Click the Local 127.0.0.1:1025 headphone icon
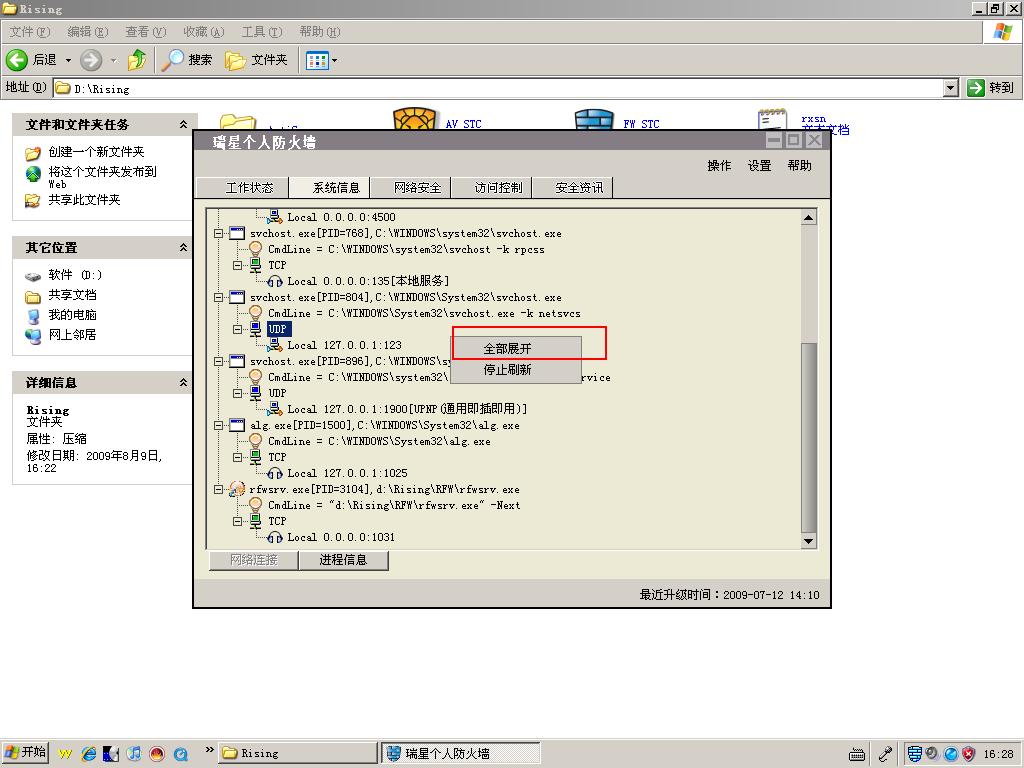The image size is (1024, 768). point(275,473)
